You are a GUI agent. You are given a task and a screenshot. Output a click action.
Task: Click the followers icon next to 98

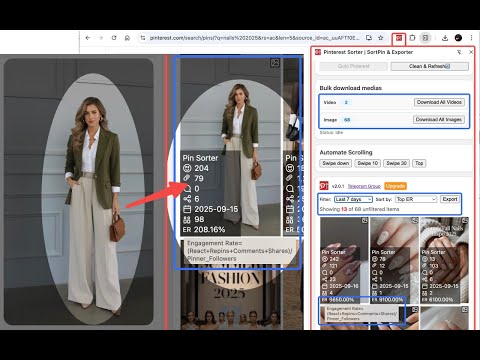tap(187, 220)
